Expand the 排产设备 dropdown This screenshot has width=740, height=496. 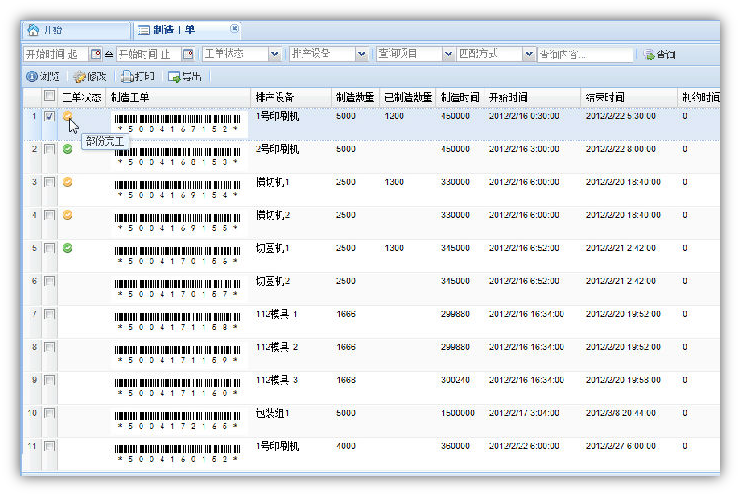pos(362,54)
